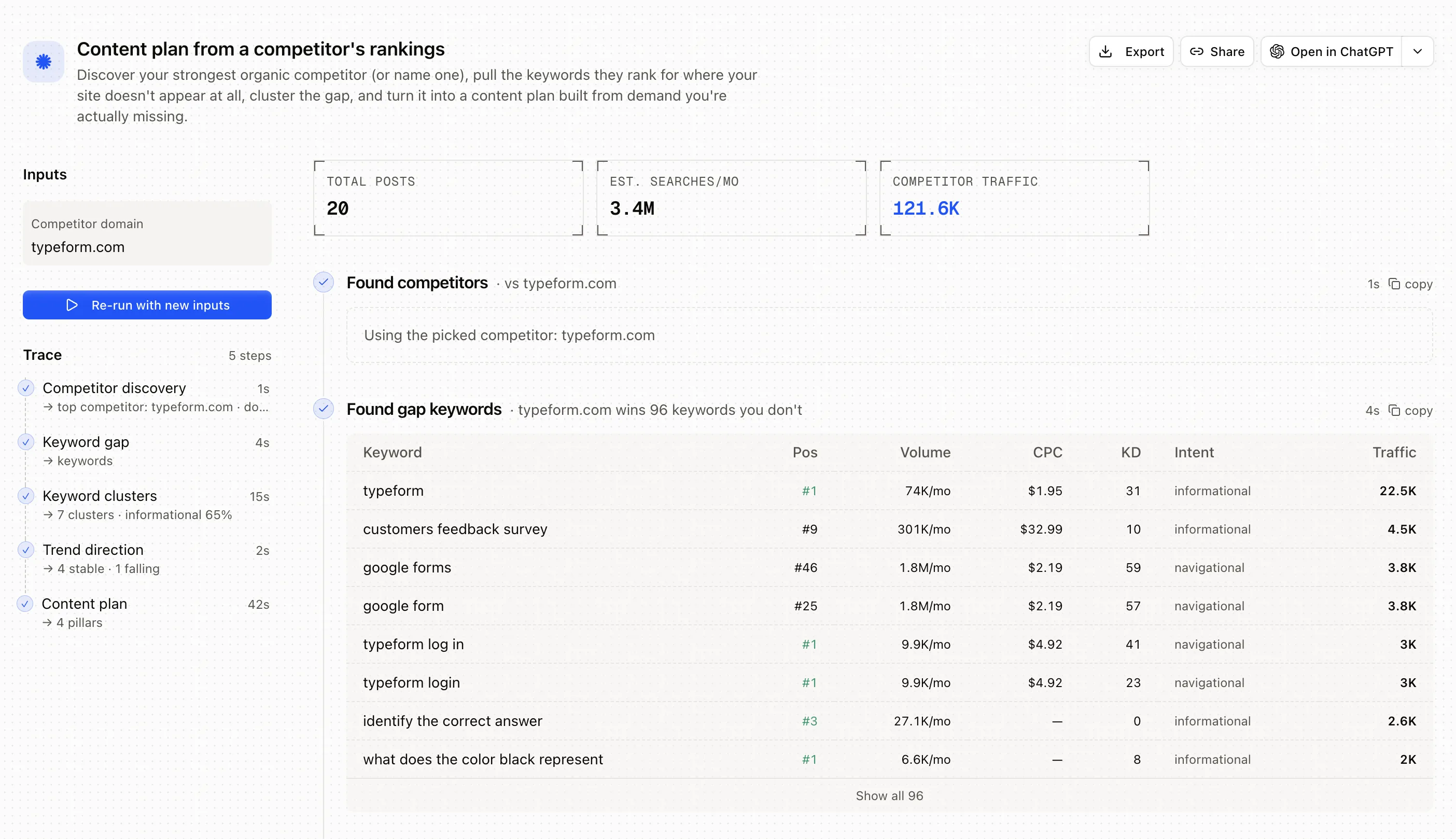The height and width of the screenshot is (839, 1456).
Task: Copy the Found competitors section
Action: pyautogui.click(x=1410, y=284)
